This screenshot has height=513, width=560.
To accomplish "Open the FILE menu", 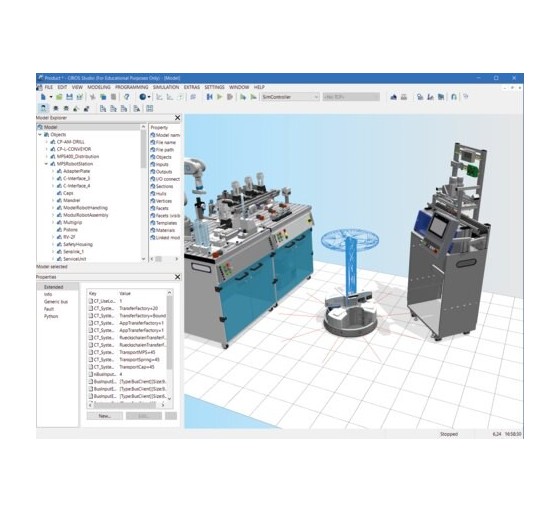I will [x=49, y=87].
